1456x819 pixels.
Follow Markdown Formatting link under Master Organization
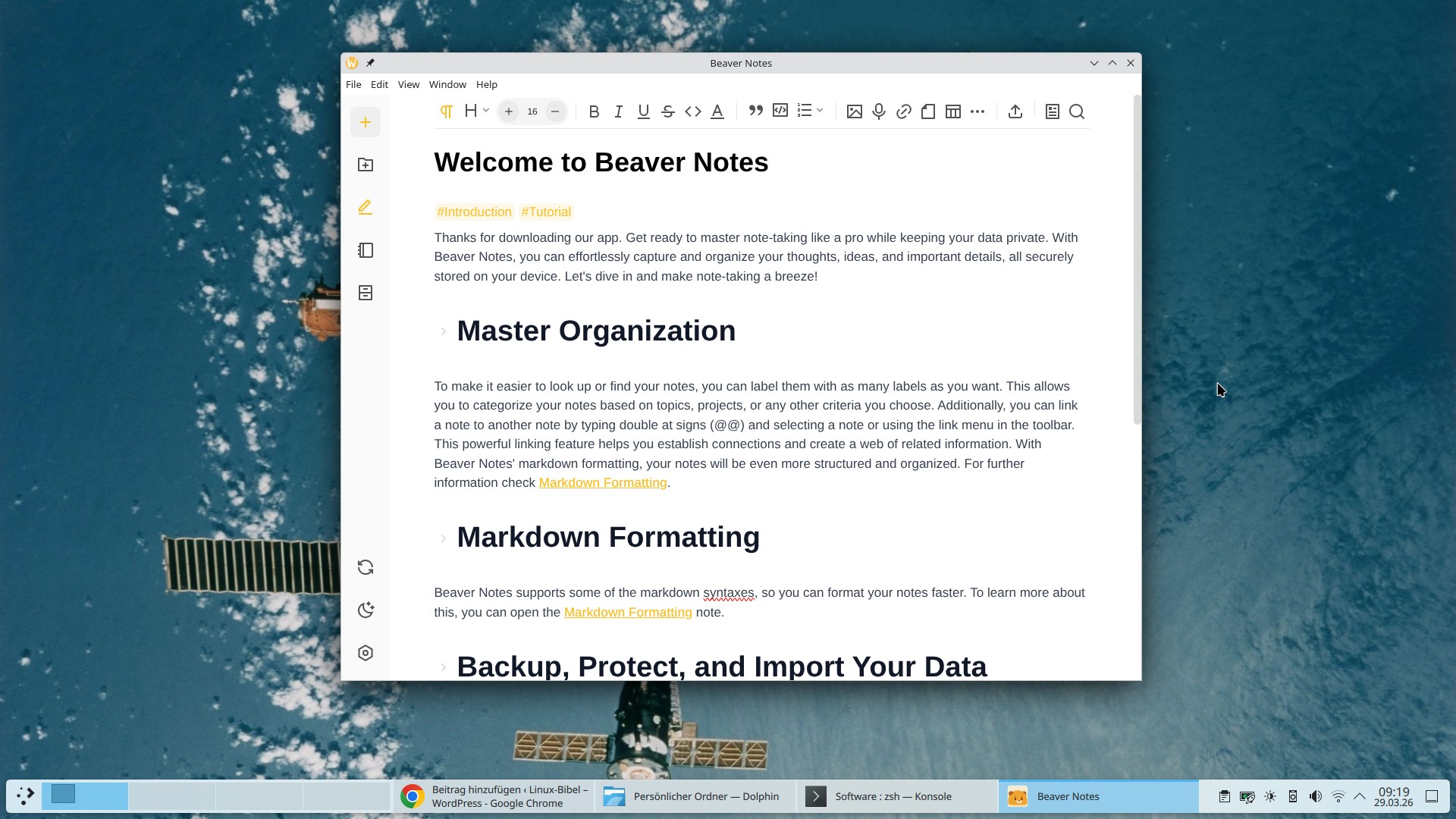point(602,482)
